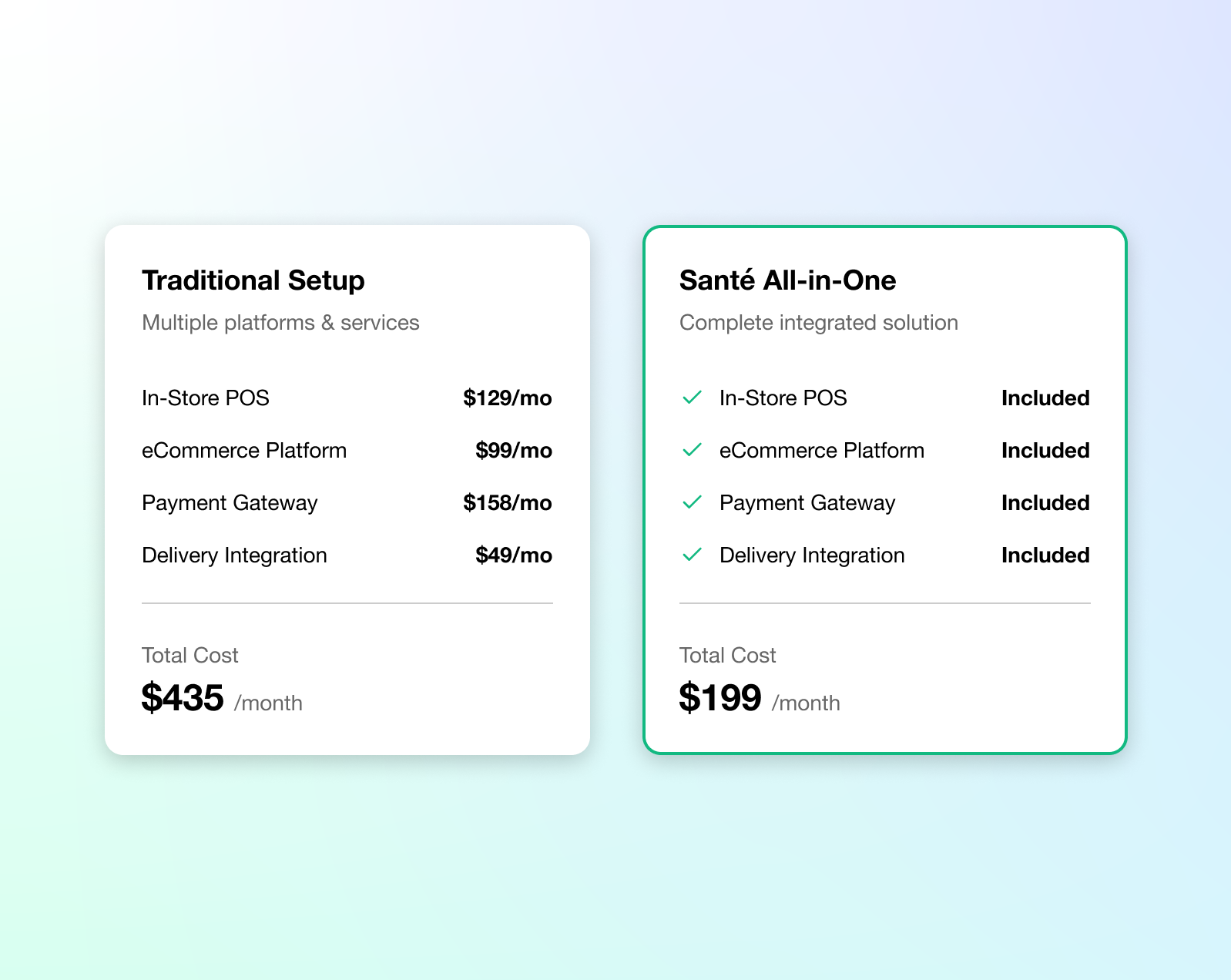The image size is (1231, 980).
Task: Click the $129/mo In-Store POS price
Action: pos(507,398)
